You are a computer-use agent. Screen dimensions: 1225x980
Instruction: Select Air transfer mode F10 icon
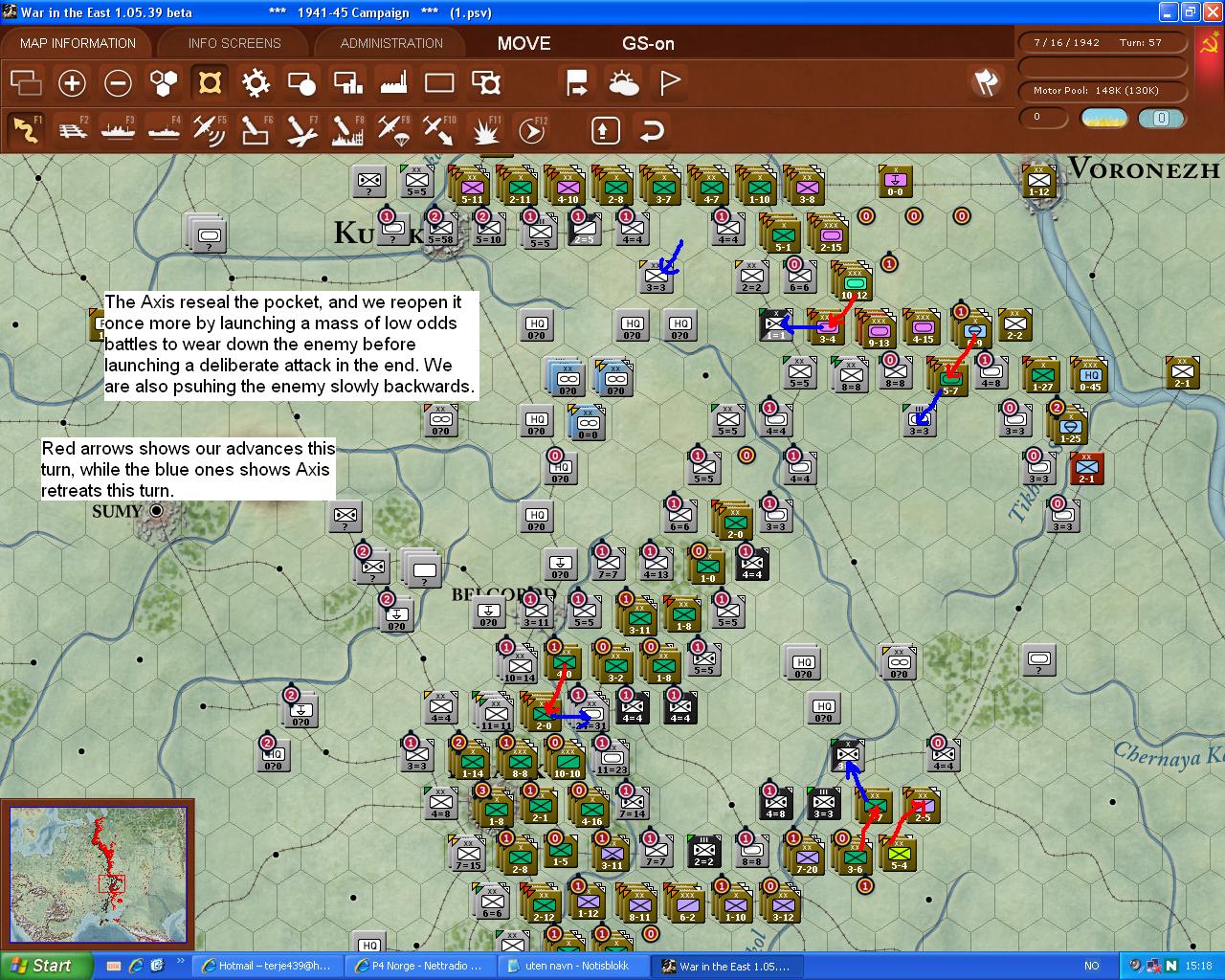tap(439, 129)
